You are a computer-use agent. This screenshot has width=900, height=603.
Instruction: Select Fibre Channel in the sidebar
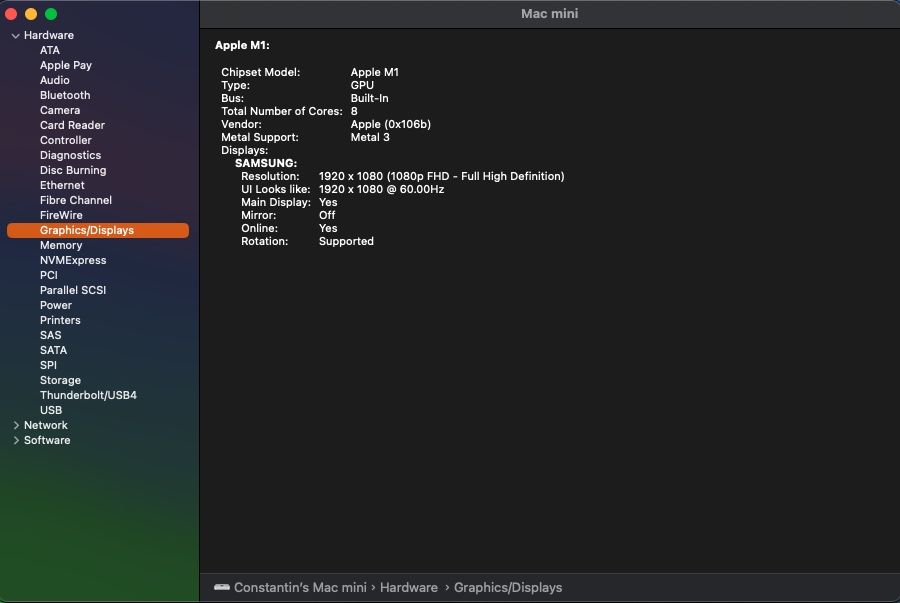[76, 200]
